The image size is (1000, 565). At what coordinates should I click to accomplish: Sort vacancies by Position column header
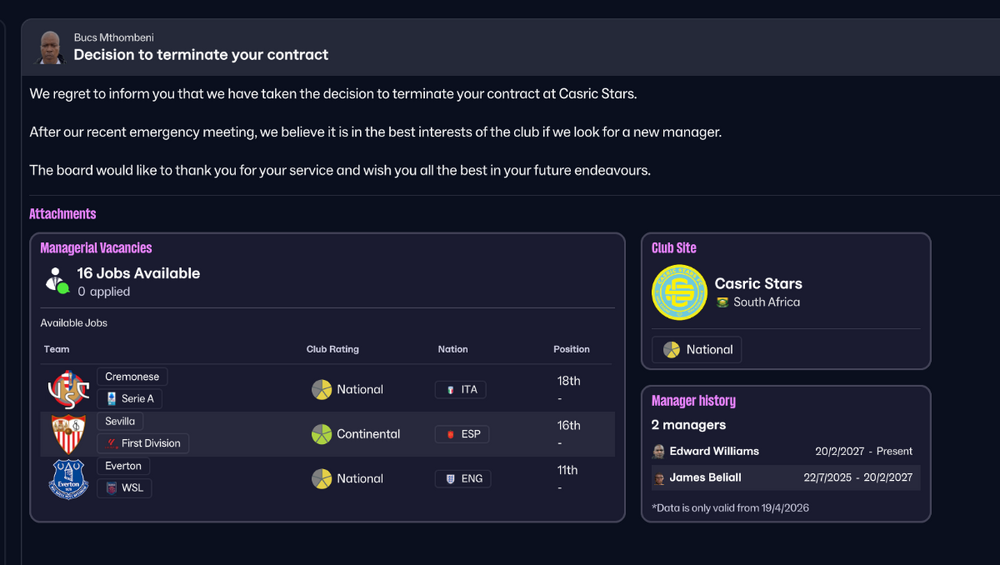(x=571, y=349)
